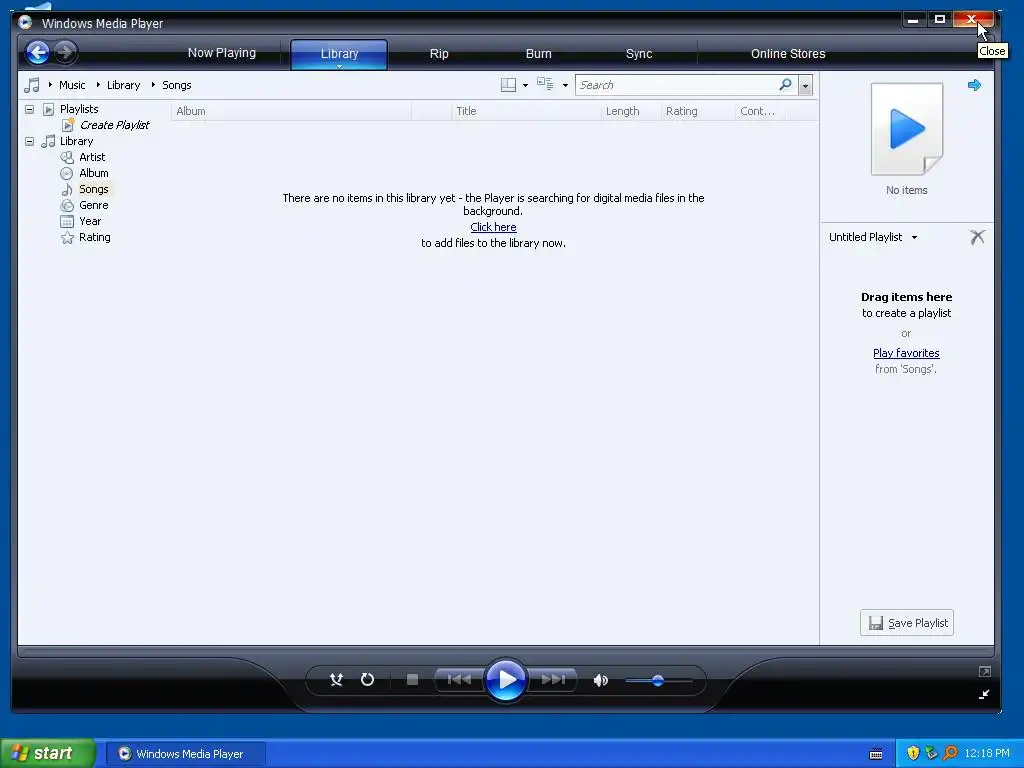Click the taskbar clock 12:18 PM
Image resolution: width=1024 pixels, height=768 pixels.
tap(987, 754)
